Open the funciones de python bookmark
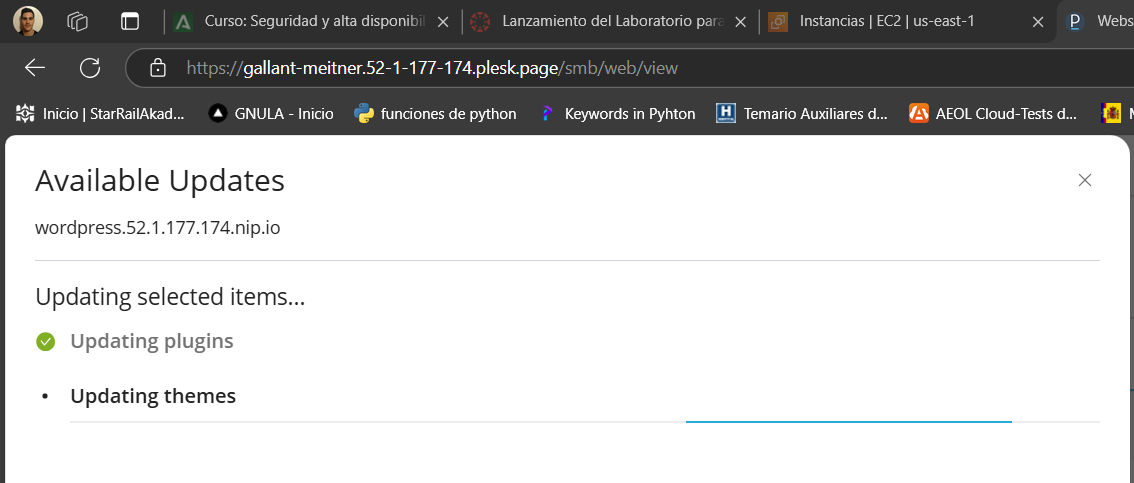 [x=436, y=114]
